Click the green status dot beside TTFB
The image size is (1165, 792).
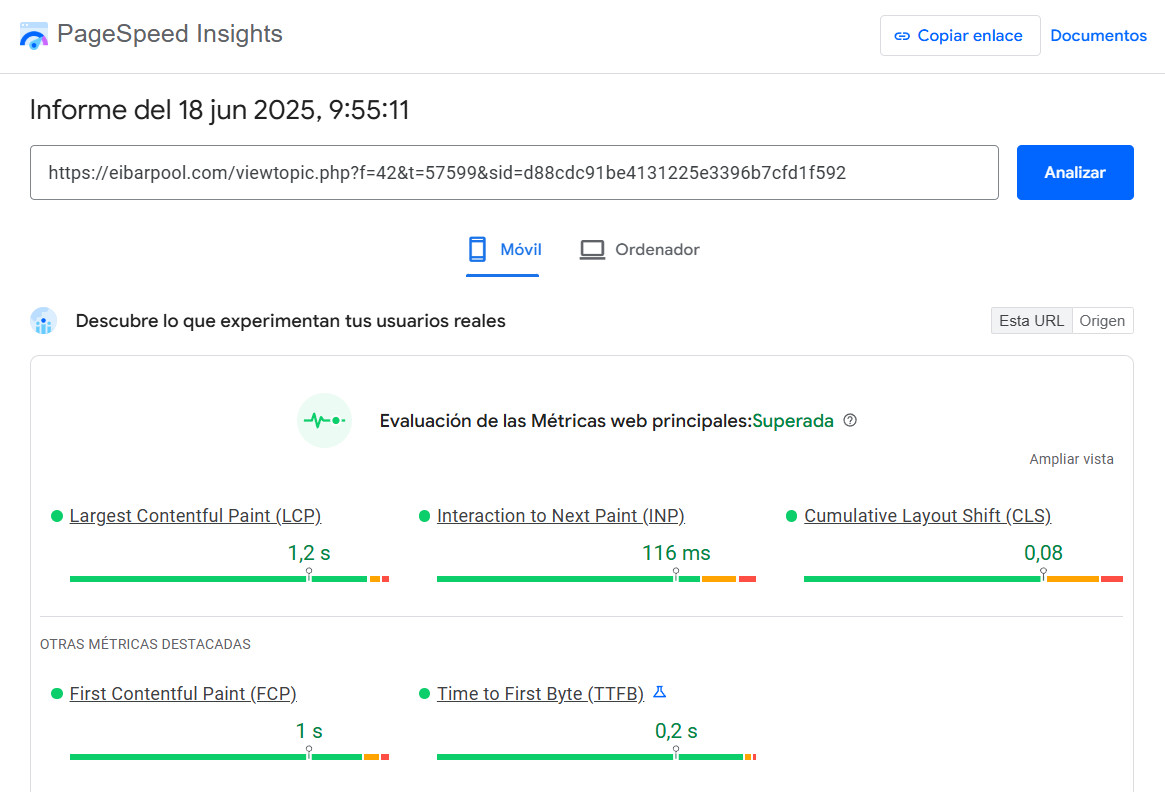click(x=424, y=693)
